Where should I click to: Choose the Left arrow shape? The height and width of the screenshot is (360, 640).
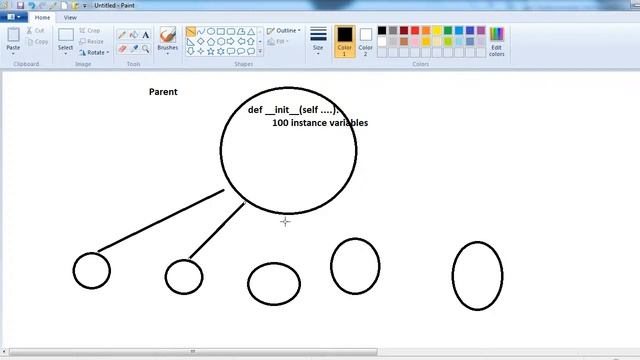(241, 42)
